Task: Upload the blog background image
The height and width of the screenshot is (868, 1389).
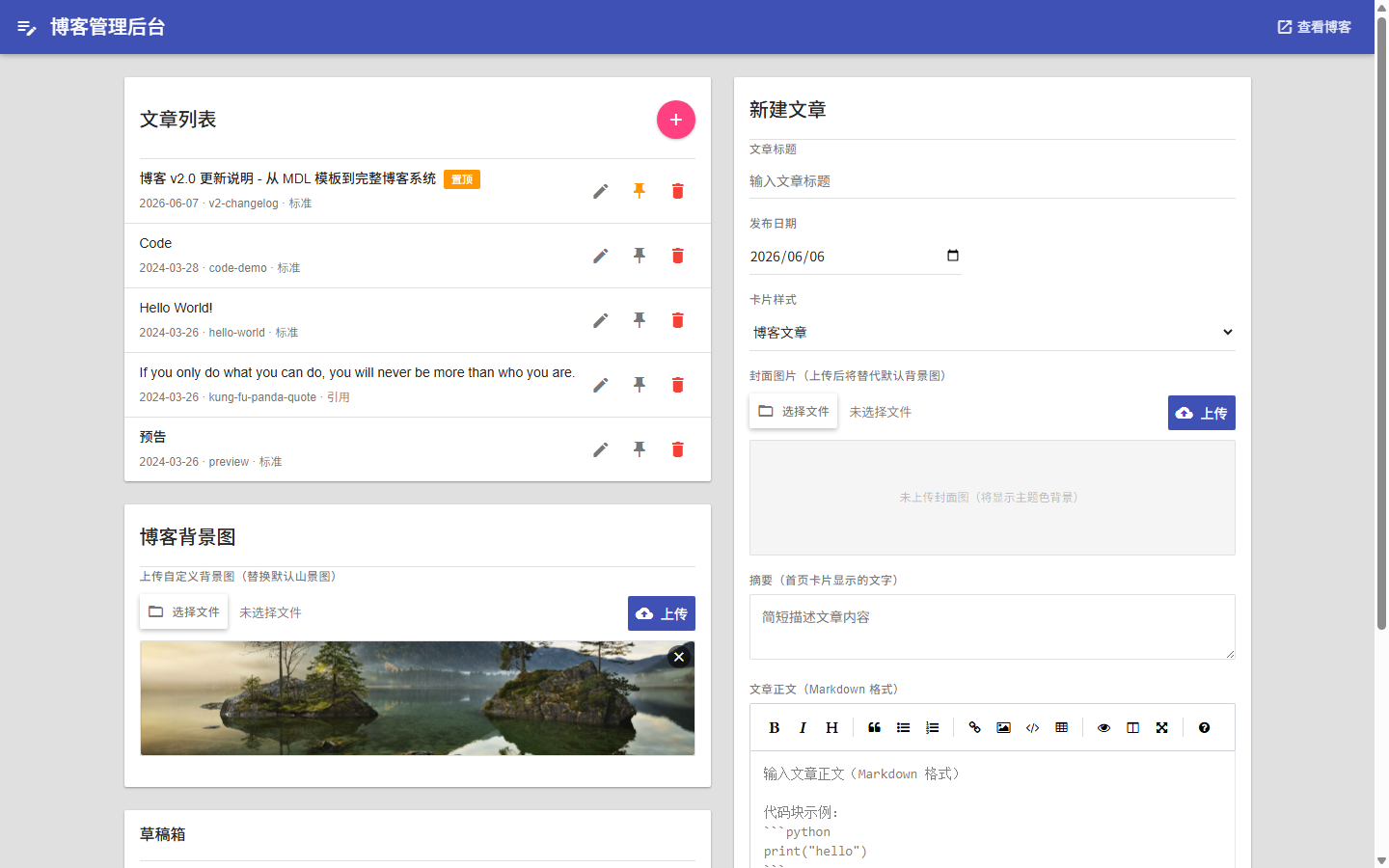Action: coord(662,613)
